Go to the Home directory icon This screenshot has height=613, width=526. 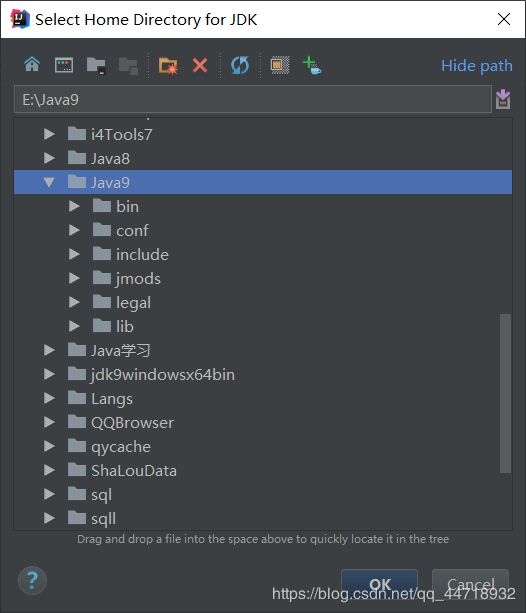click(32, 65)
